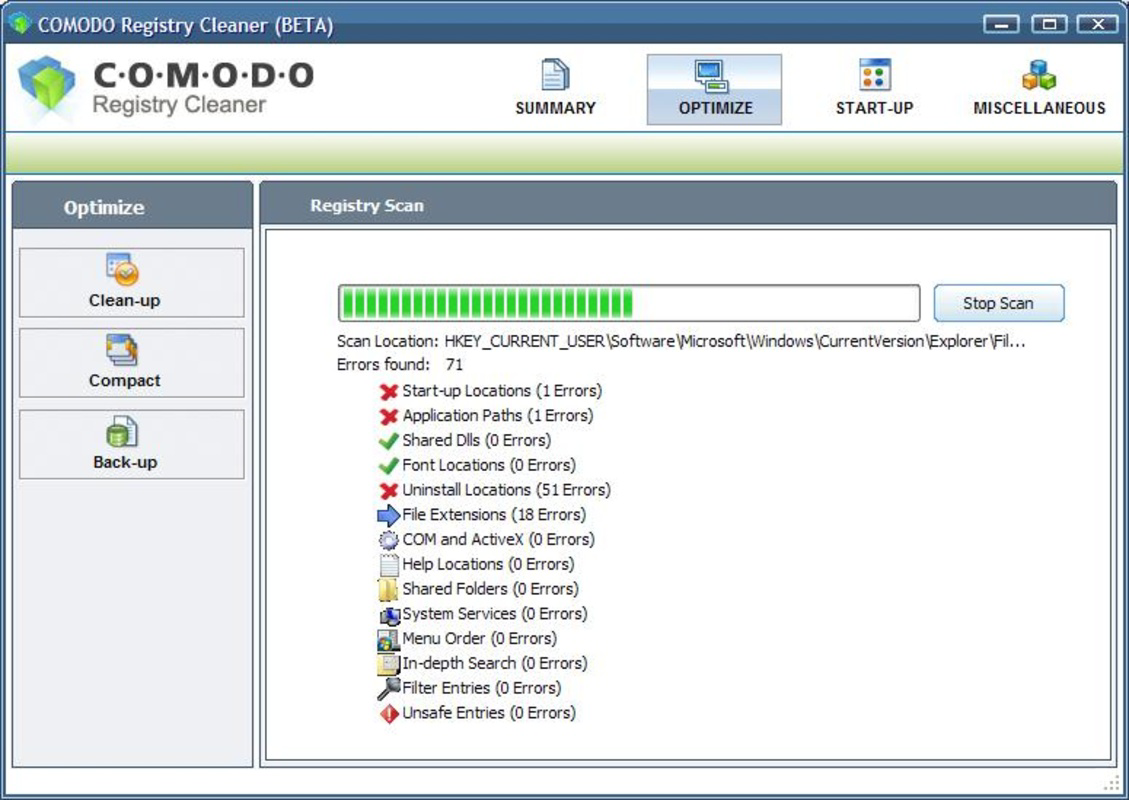Click folder icon beside Shared Folders
Screen dimensions: 1129x800
pyautogui.click(x=388, y=590)
